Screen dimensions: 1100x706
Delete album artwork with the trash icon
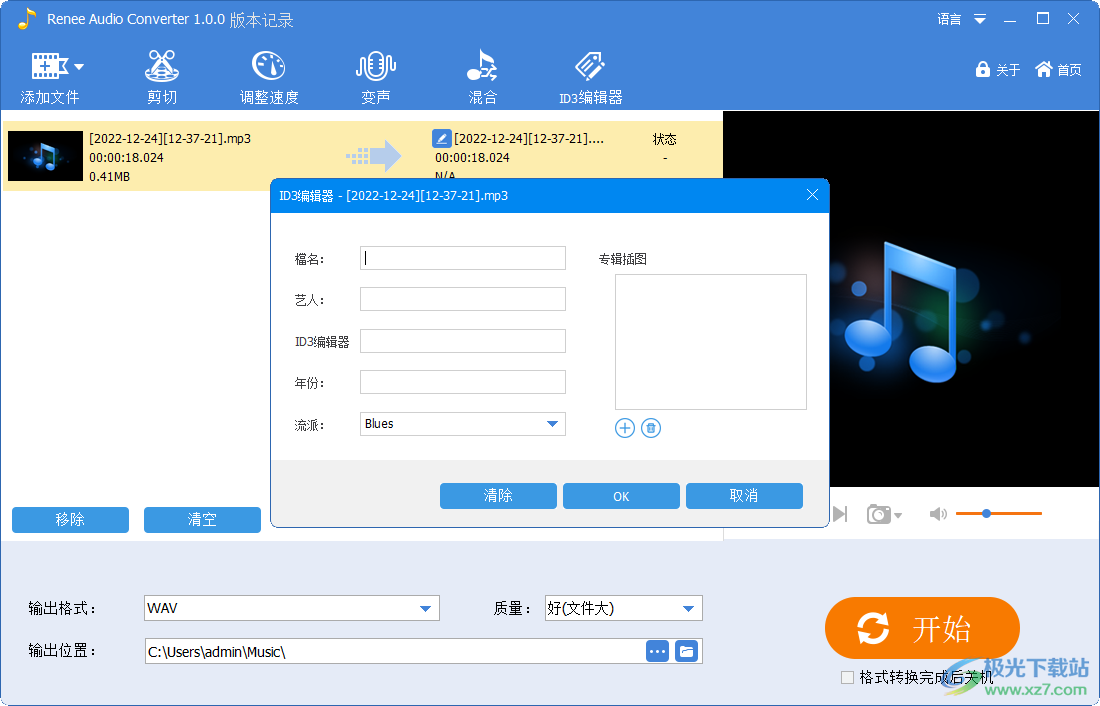pos(650,427)
